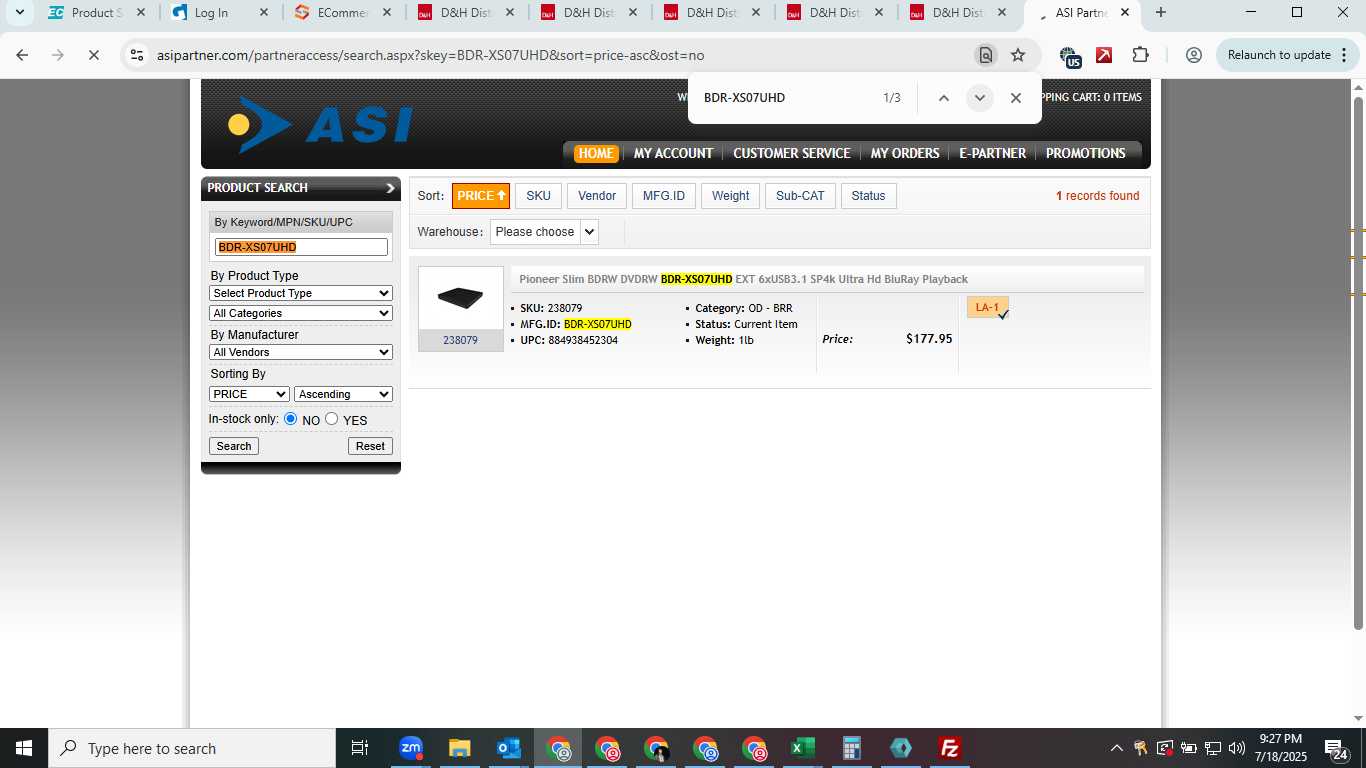Click the red arrow extension icon
The width and height of the screenshot is (1366, 768).
[1104, 55]
